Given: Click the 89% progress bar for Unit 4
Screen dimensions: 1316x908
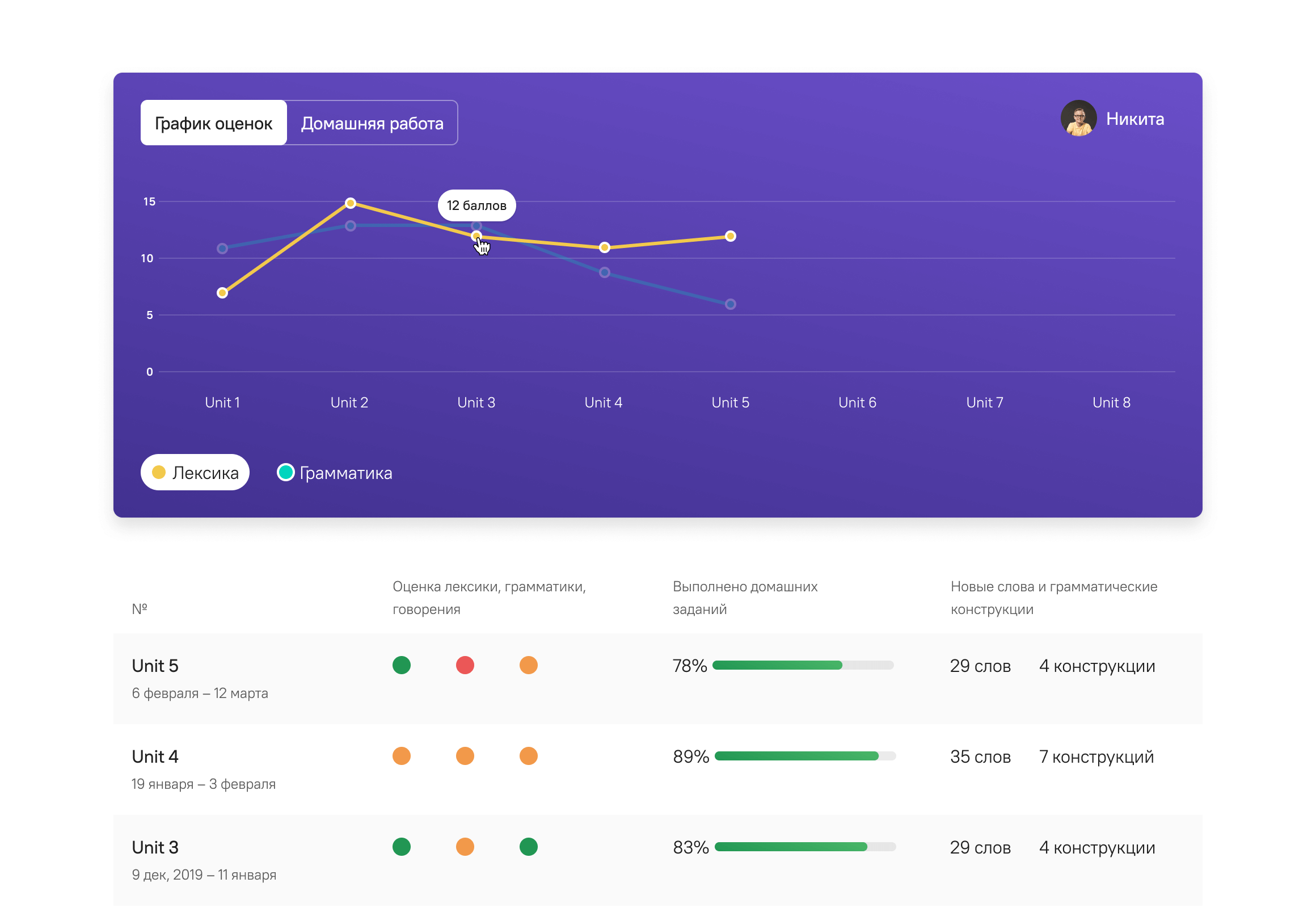Looking at the screenshot, I should (804, 756).
